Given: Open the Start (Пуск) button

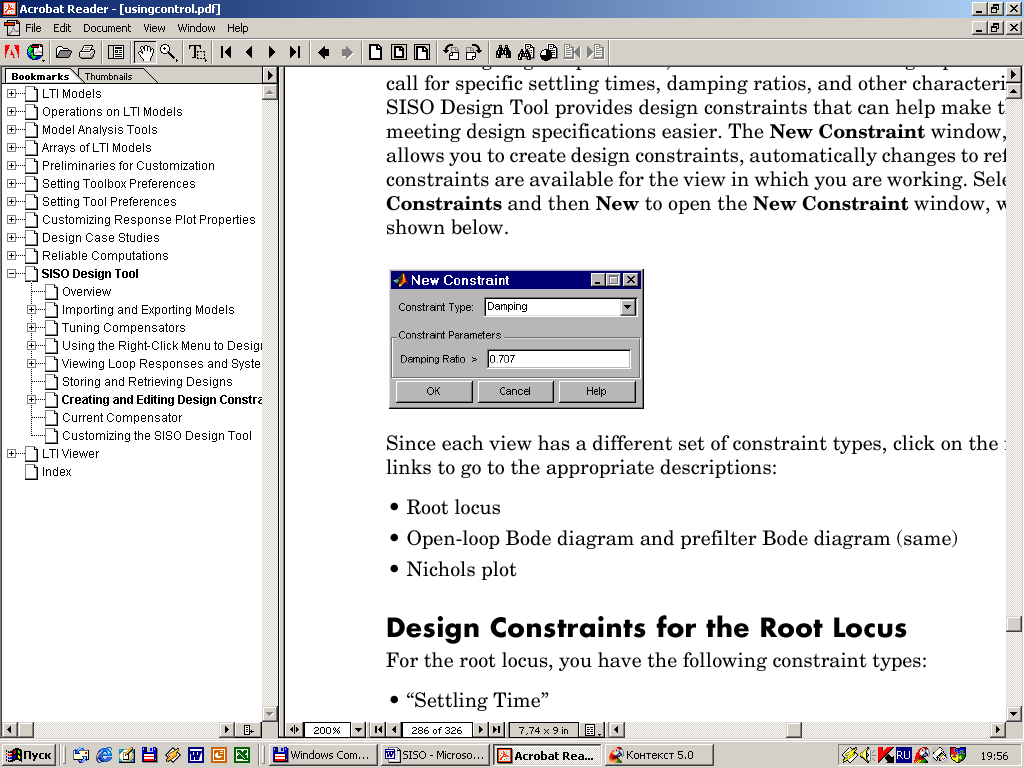Looking at the screenshot, I should click(x=29, y=756).
